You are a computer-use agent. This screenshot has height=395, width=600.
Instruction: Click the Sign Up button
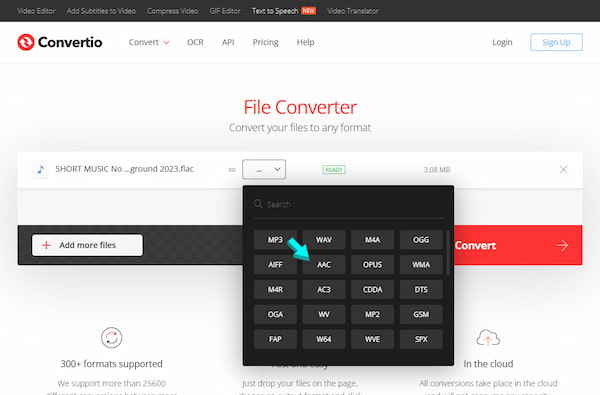(556, 42)
